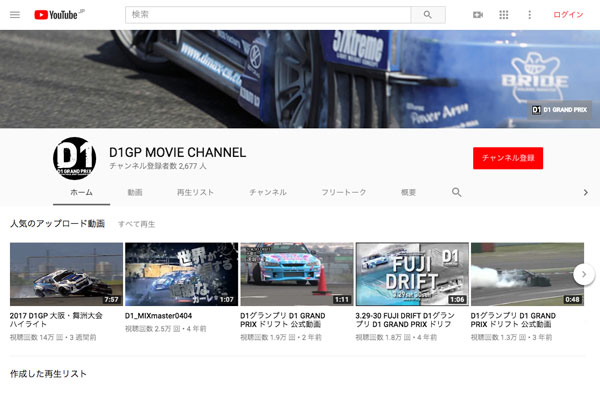Screen dimensions: 600x400
Task: Open the 再生リスト tab
Action: coord(195,193)
